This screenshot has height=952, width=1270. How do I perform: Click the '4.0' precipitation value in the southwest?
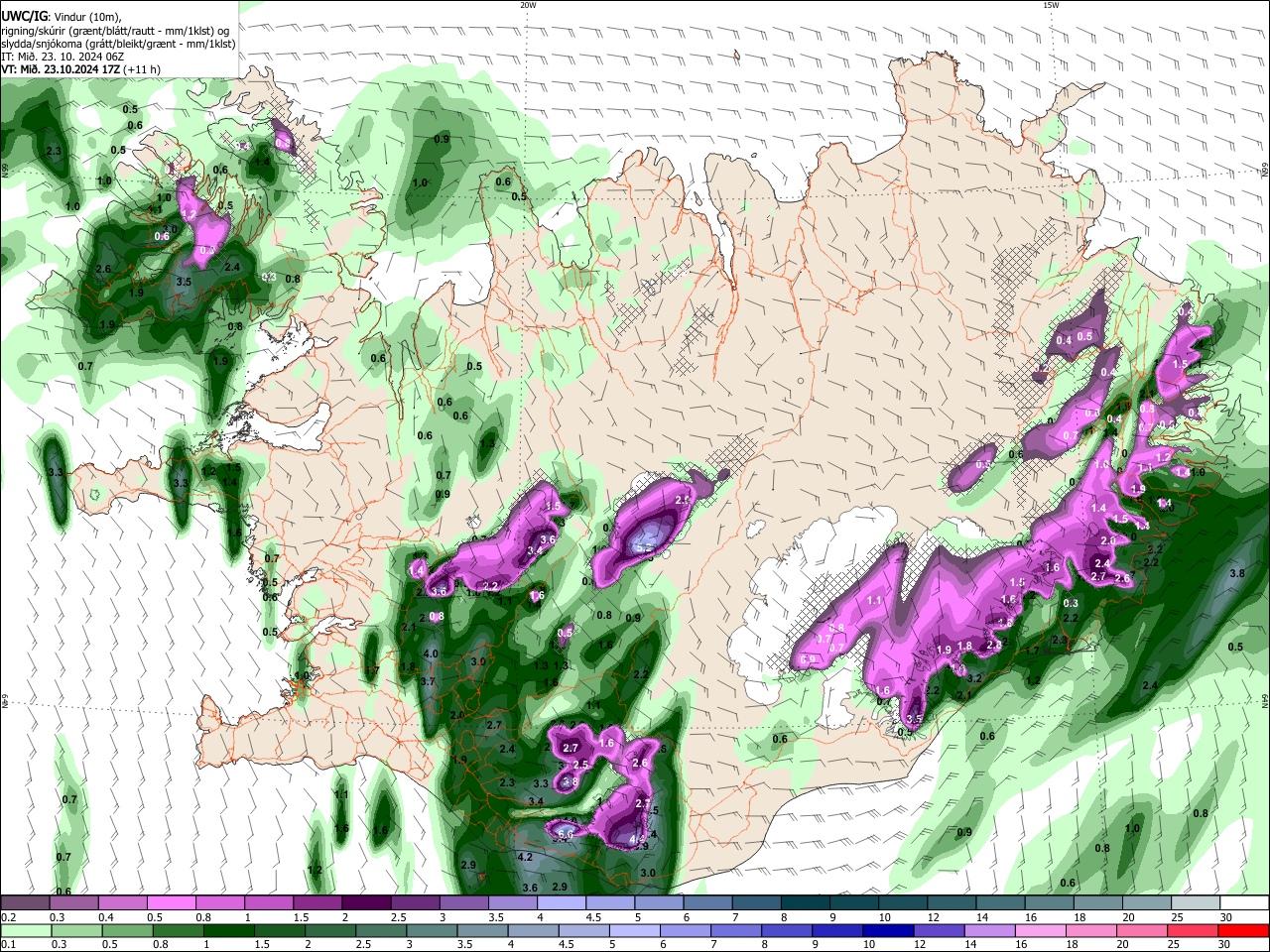pos(431,654)
